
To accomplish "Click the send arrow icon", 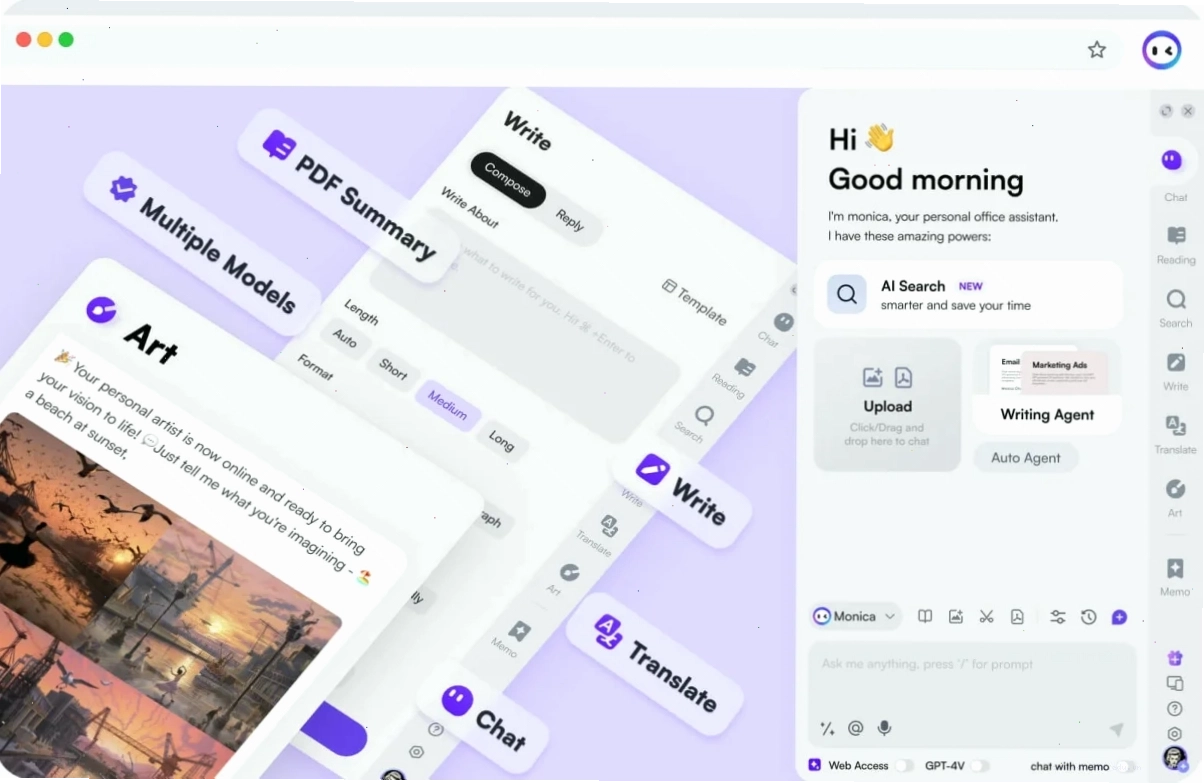I will pos(1116,730).
